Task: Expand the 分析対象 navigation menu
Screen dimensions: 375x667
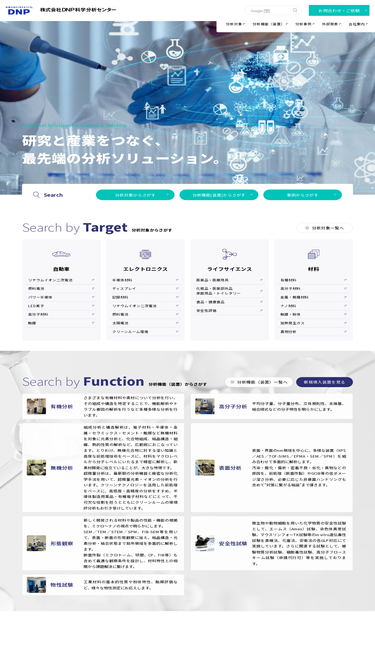Action: coord(235,24)
